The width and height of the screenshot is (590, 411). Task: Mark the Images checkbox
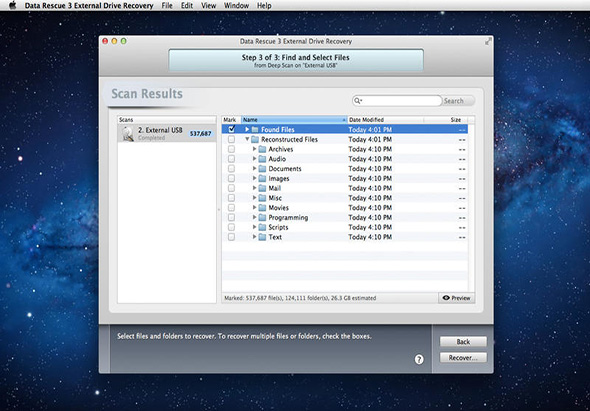click(231, 179)
